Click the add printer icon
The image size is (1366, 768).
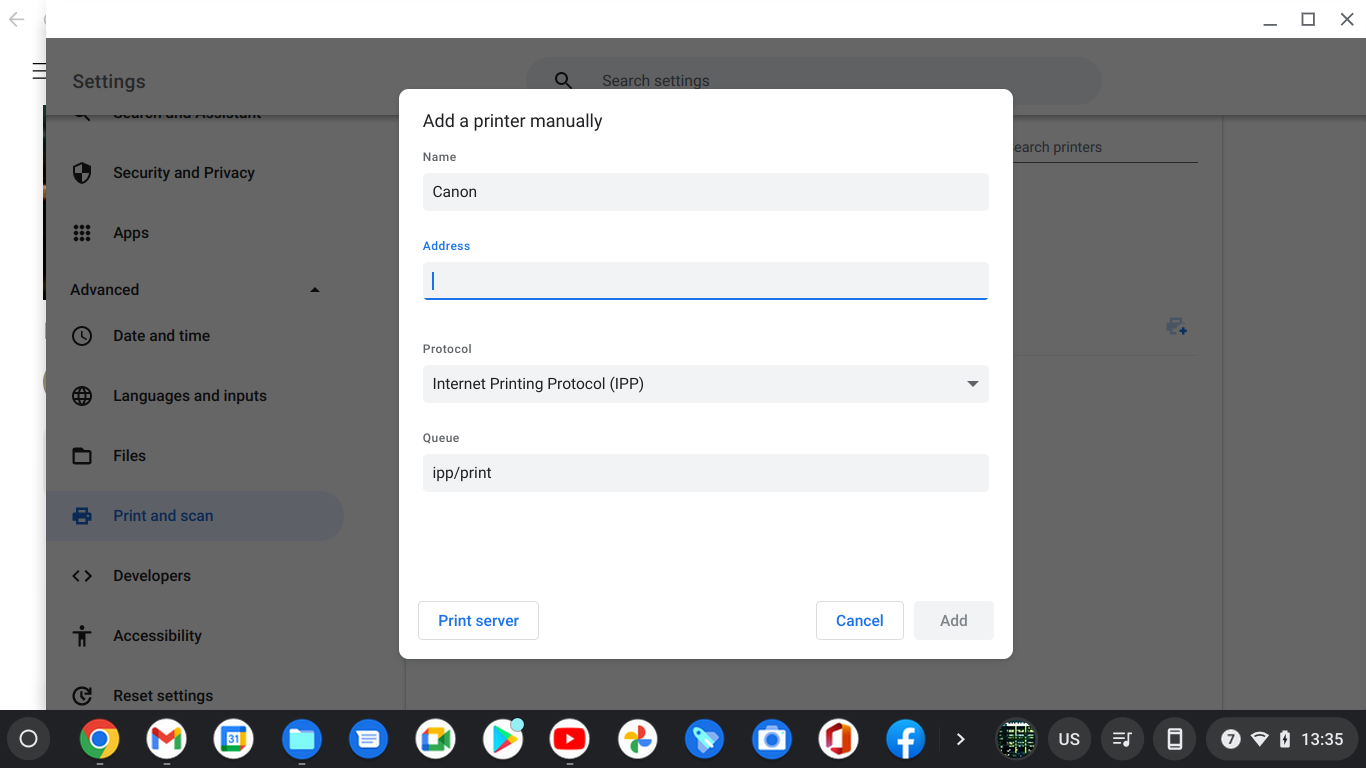1176,327
